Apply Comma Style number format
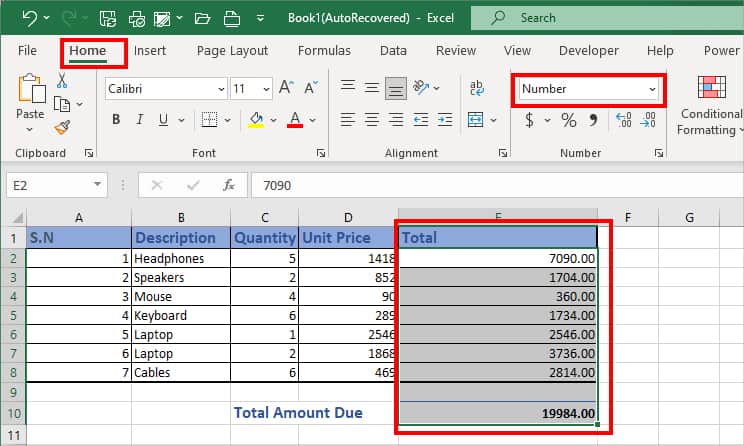 tap(593, 120)
